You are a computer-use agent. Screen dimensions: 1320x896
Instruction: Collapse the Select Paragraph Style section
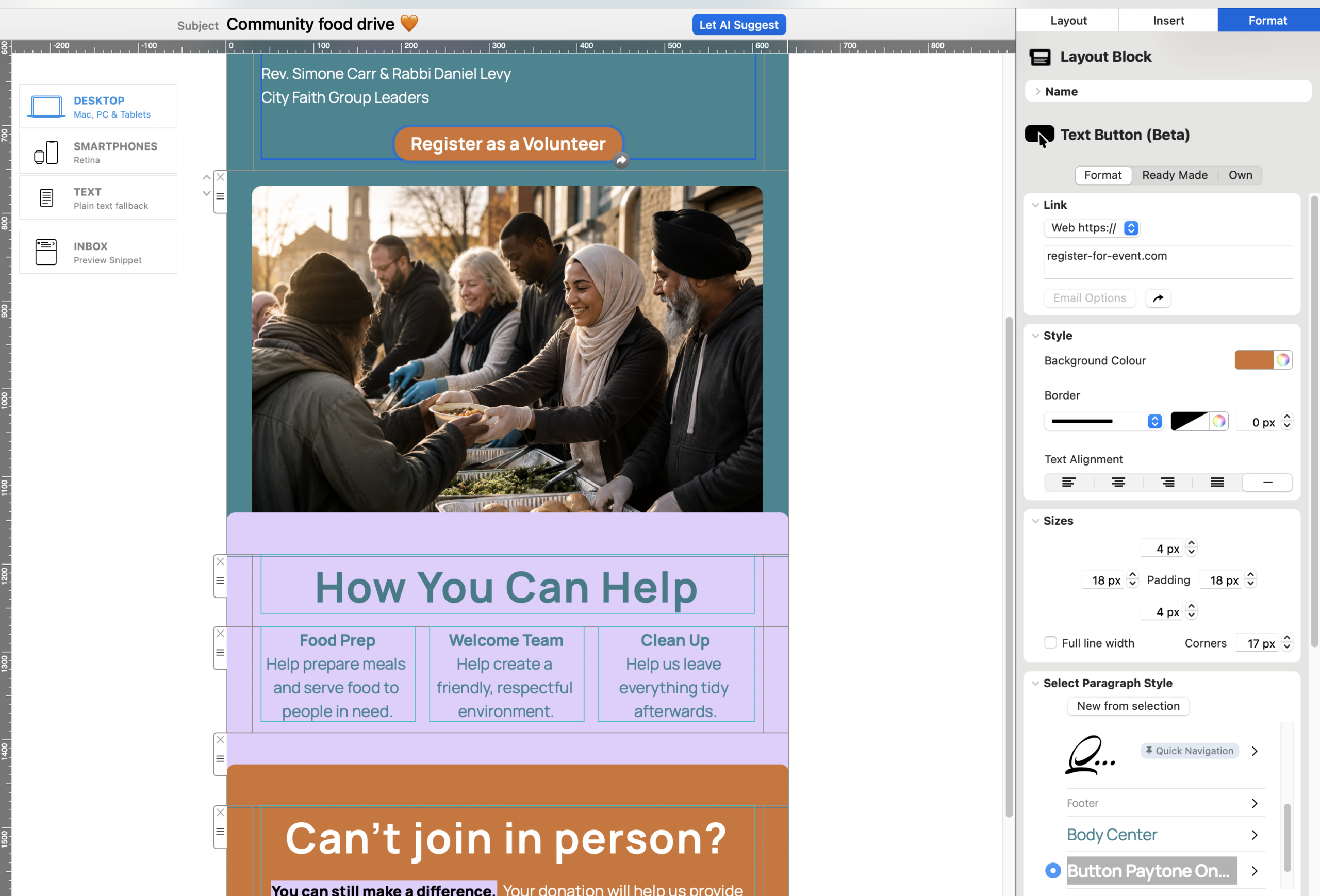pos(1035,684)
